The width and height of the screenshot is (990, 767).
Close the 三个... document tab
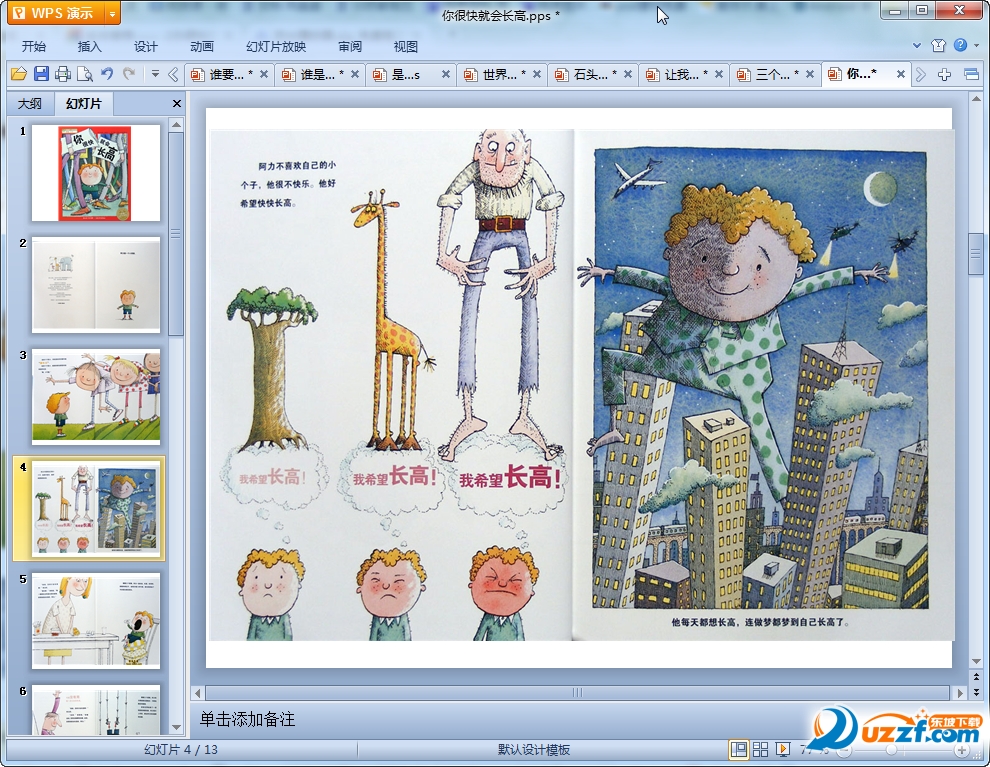click(809, 74)
